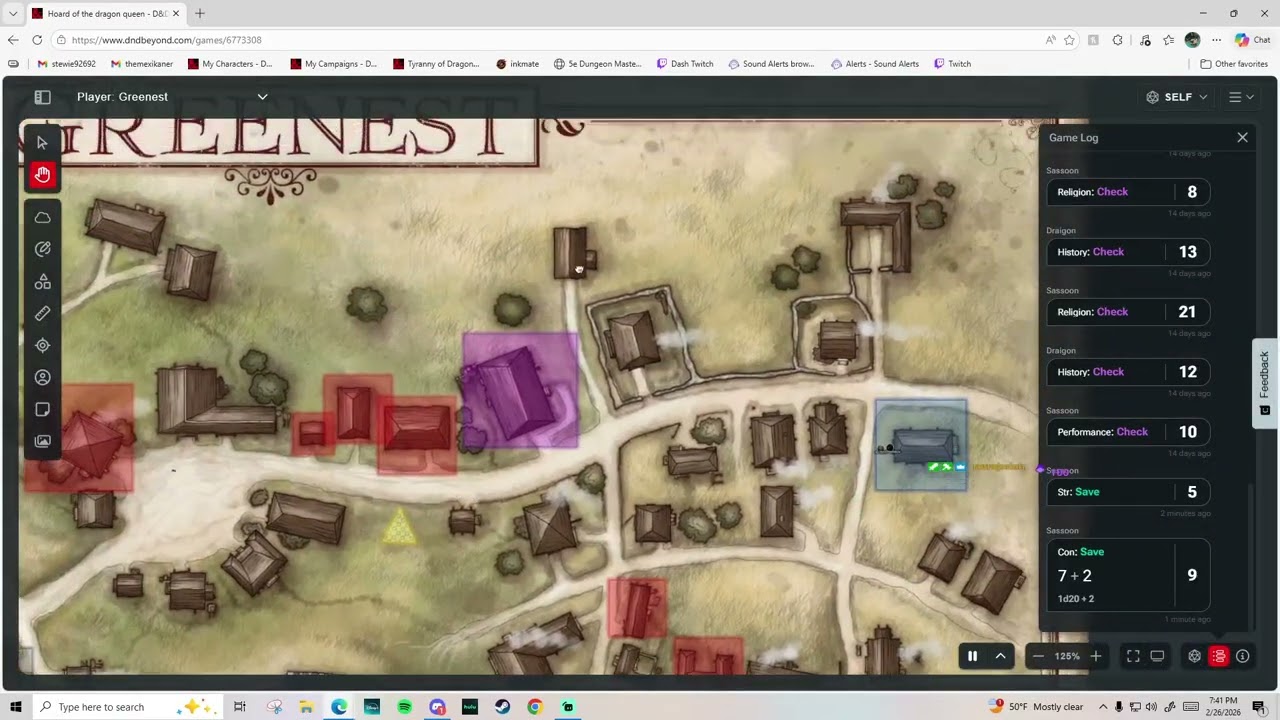The height and width of the screenshot is (720, 1280).
Task: Select the Hoard of the dragon queen tab
Action: tap(106, 14)
